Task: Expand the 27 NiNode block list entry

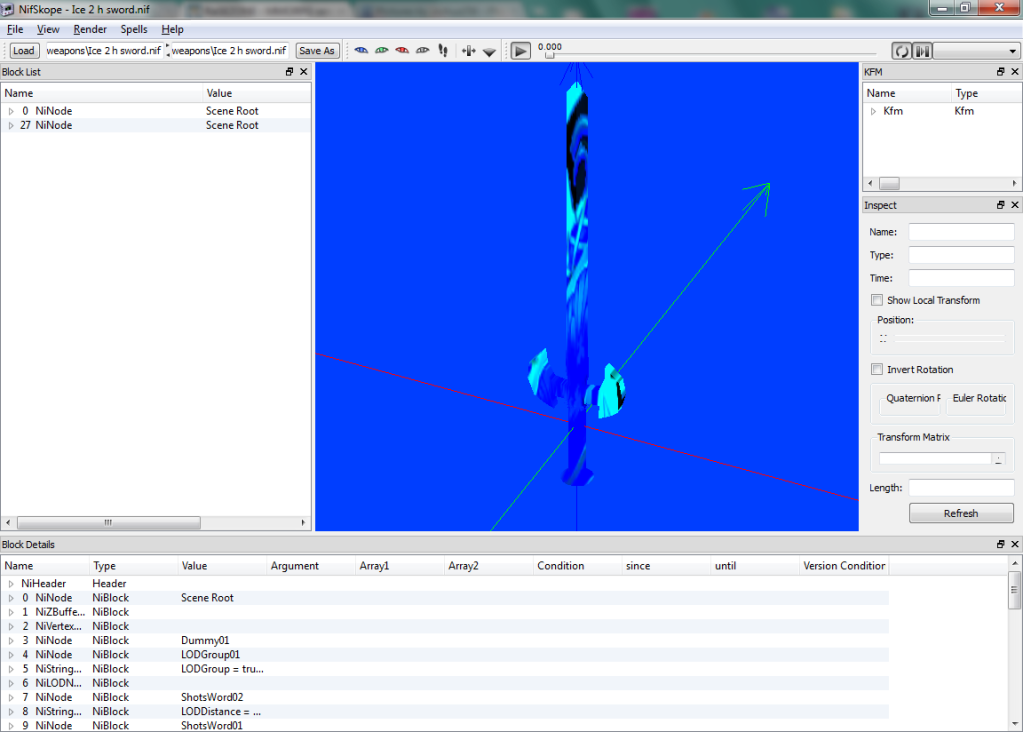Action: click(x=11, y=126)
